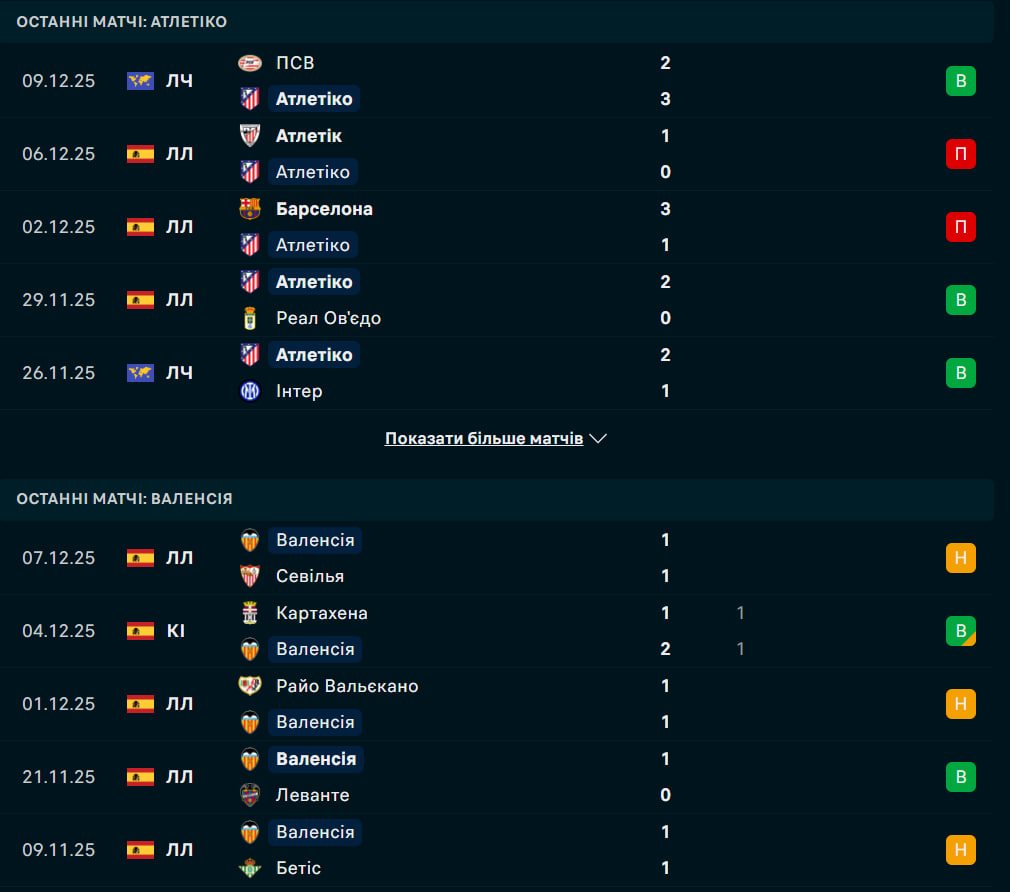Viewport: 1010px width, 892px height.
Task: Click the Betis club crest icon
Action: 250,868
